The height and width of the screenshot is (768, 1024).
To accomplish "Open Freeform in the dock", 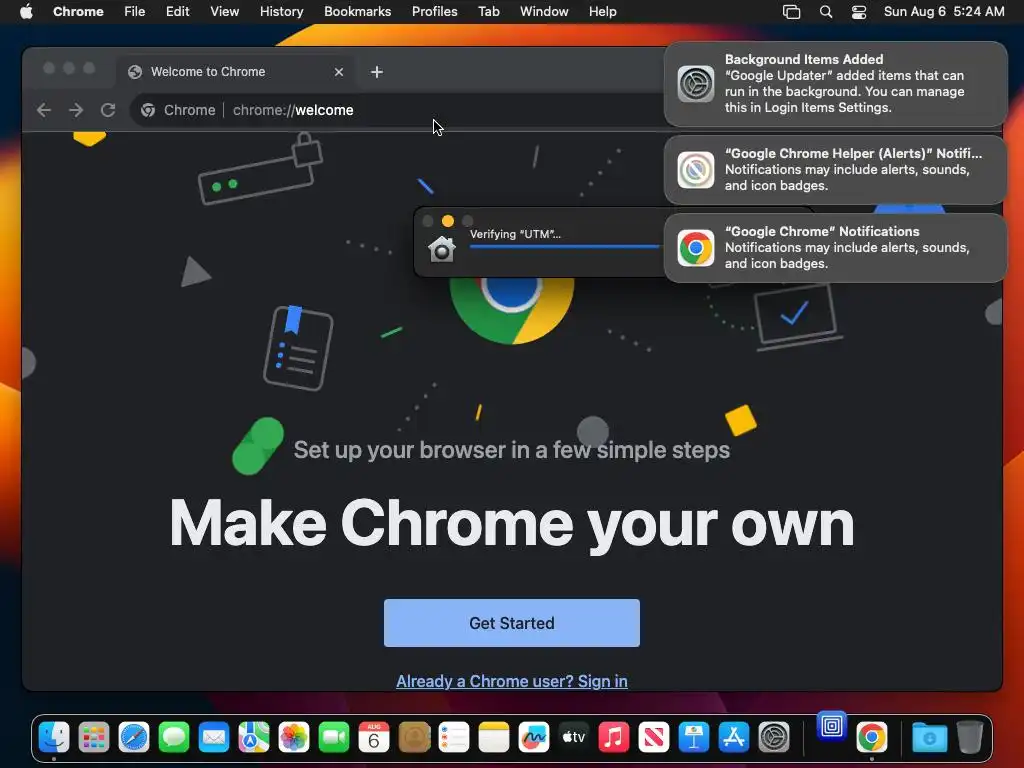I will 534,737.
